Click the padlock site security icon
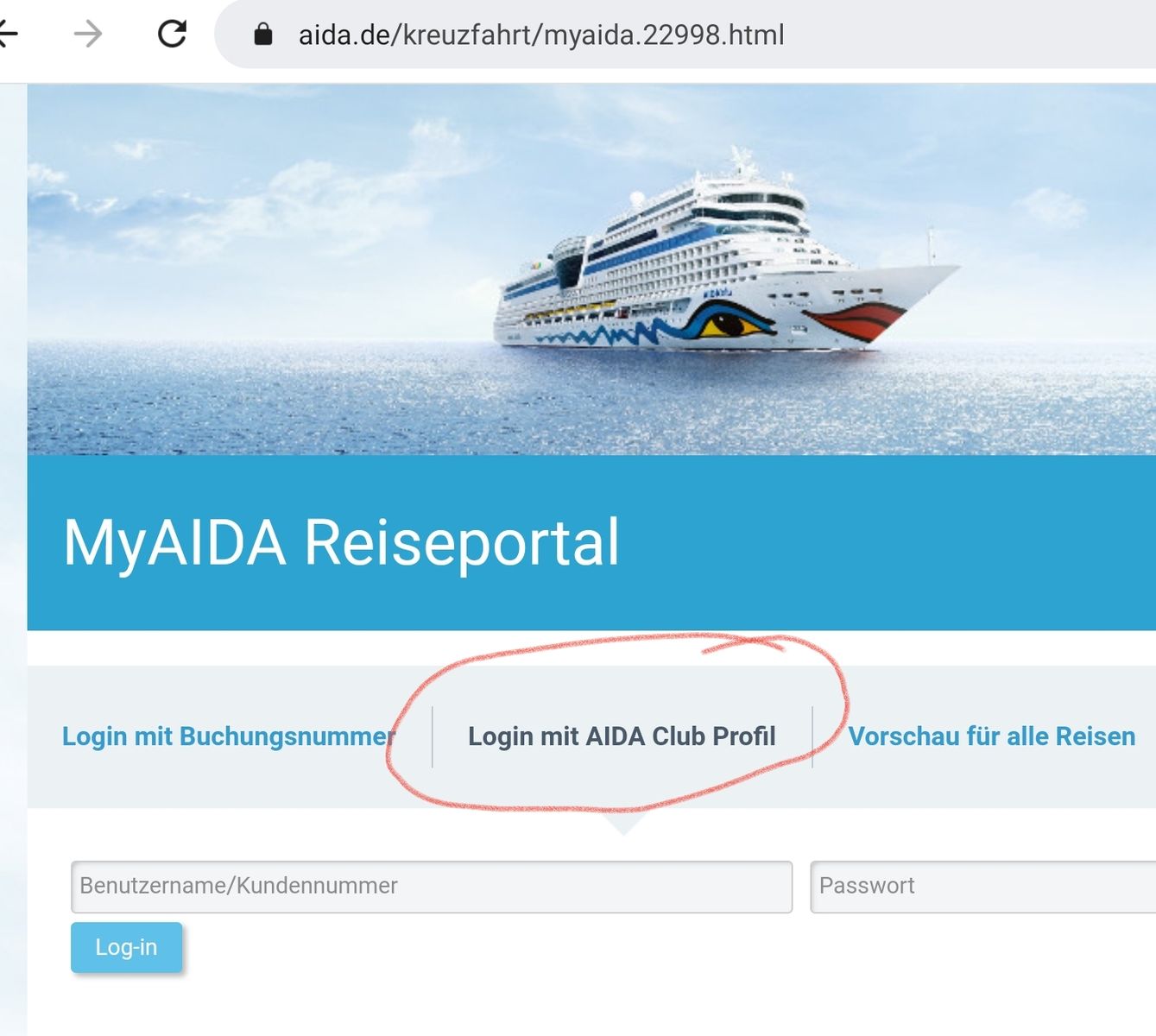The image size is (1156, 1036). click(x=263, y=35)
